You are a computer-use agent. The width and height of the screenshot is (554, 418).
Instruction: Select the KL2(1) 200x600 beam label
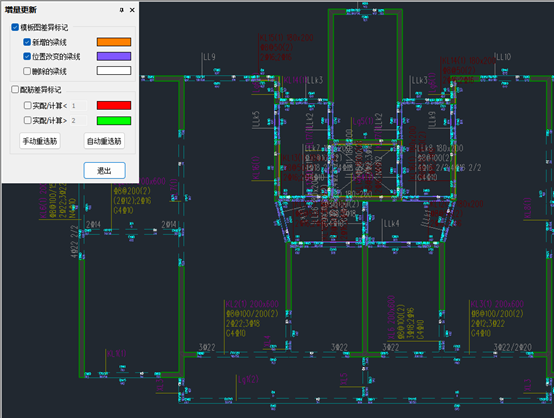pos(252,304)
